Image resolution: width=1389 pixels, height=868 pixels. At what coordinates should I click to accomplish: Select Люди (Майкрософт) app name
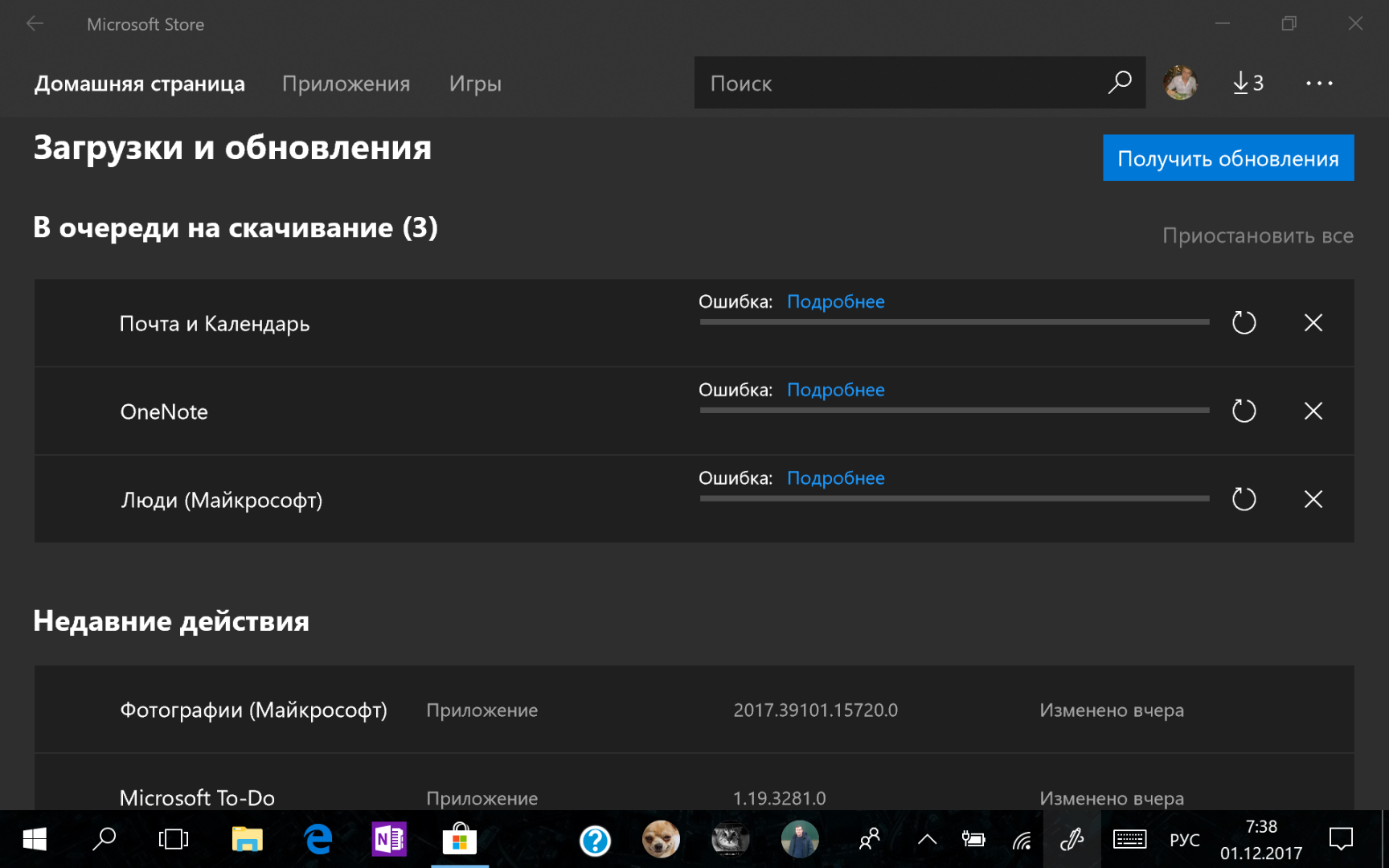221,501
